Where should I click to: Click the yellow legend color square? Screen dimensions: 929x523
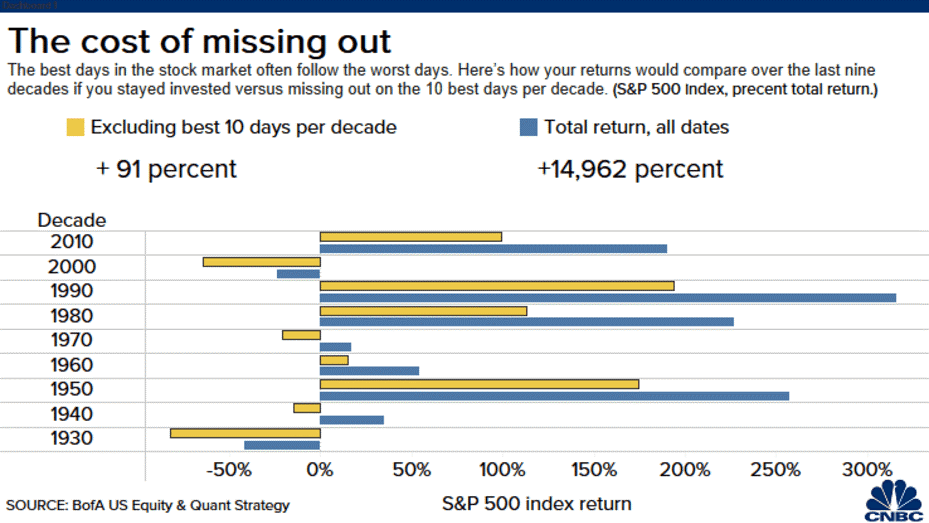pyautogui.click(x=75, y=127)
